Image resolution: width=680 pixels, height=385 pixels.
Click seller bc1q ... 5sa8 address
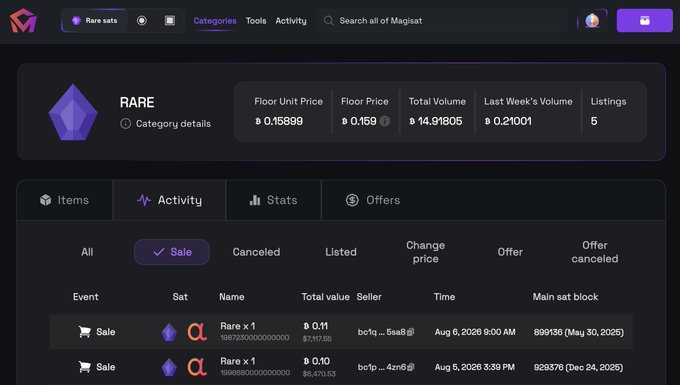pos(382,332)
